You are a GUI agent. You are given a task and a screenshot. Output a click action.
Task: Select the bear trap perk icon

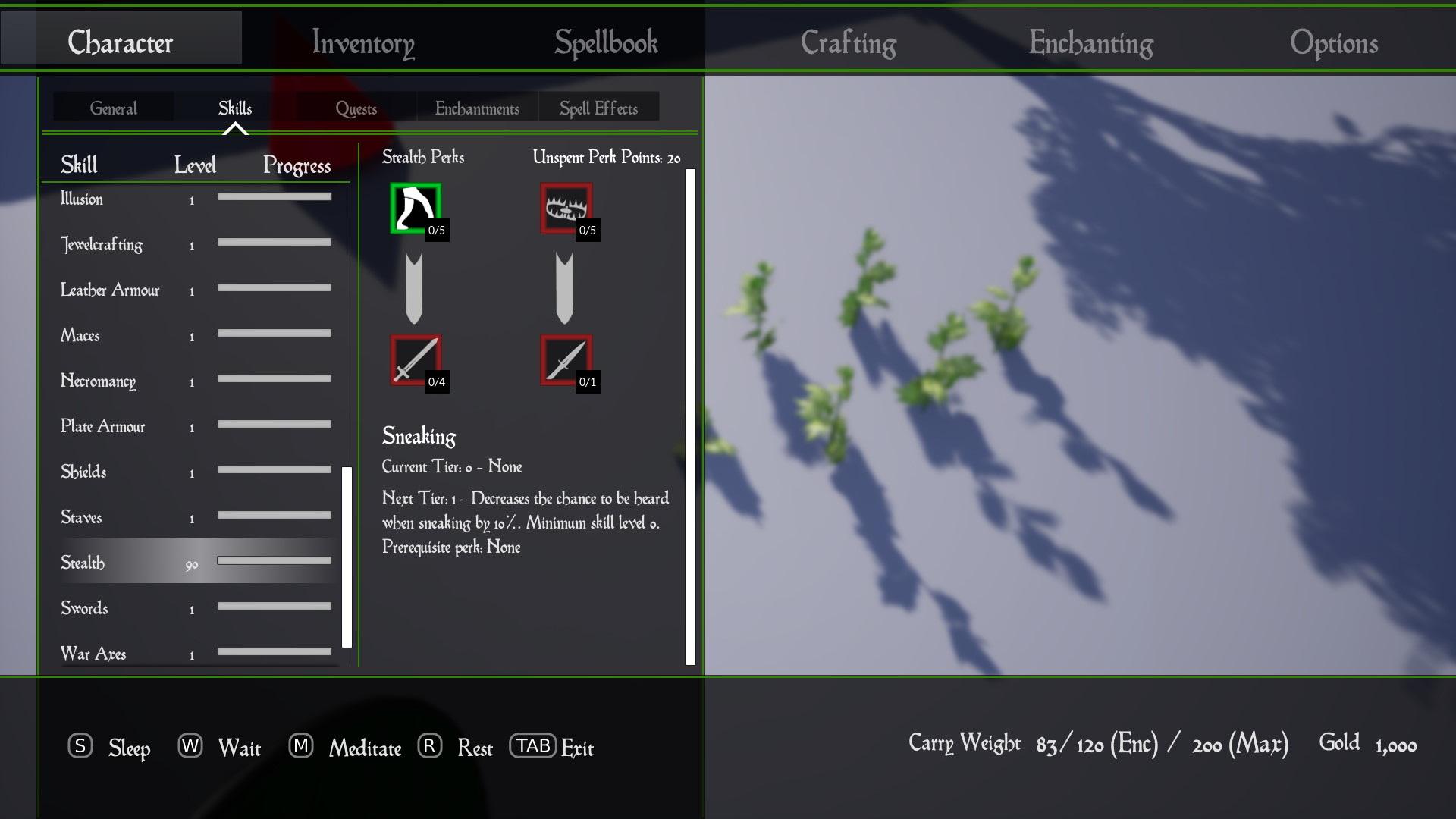pos(566,209)
